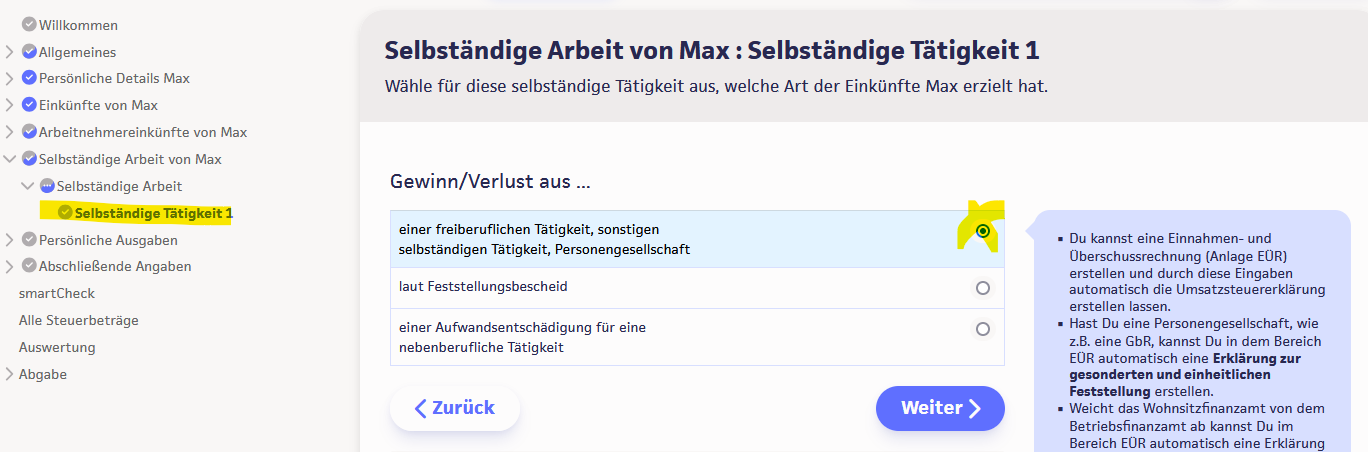Click the checkmark icon beside Persönliche Ausgaben
The image size is (1368, 452).
coord(29,240)
